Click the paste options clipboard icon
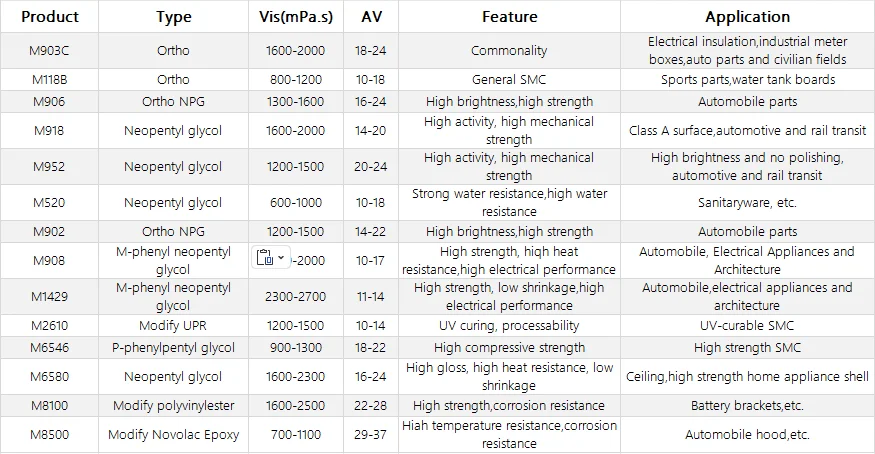The image size is (875, 454). (x=265, y=258)
